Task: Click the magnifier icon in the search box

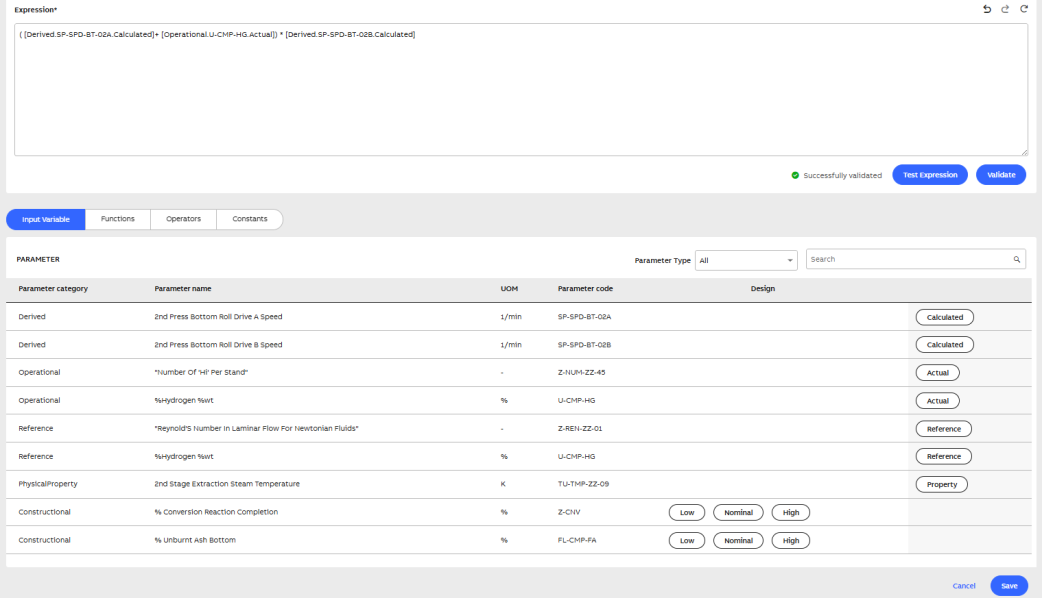Action: (1017, 260)
